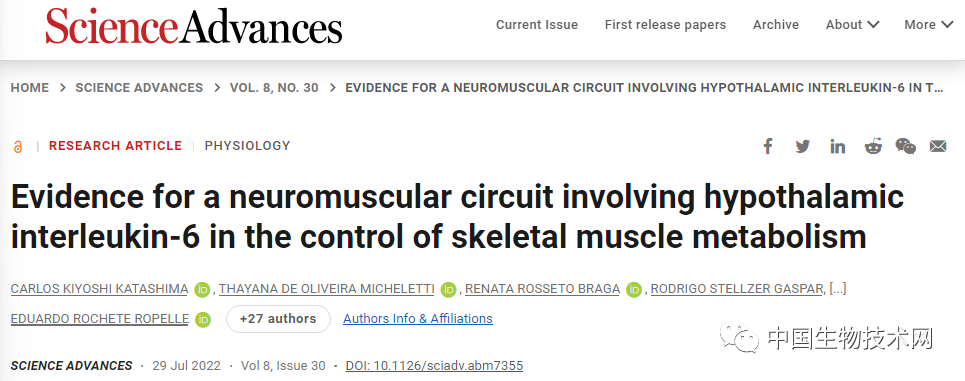Open Carlos Kiyoshi Katashima's ORCID icon
Image resolution: width=965 pixels, height=381 pixels.
click(x=202, y=289)
